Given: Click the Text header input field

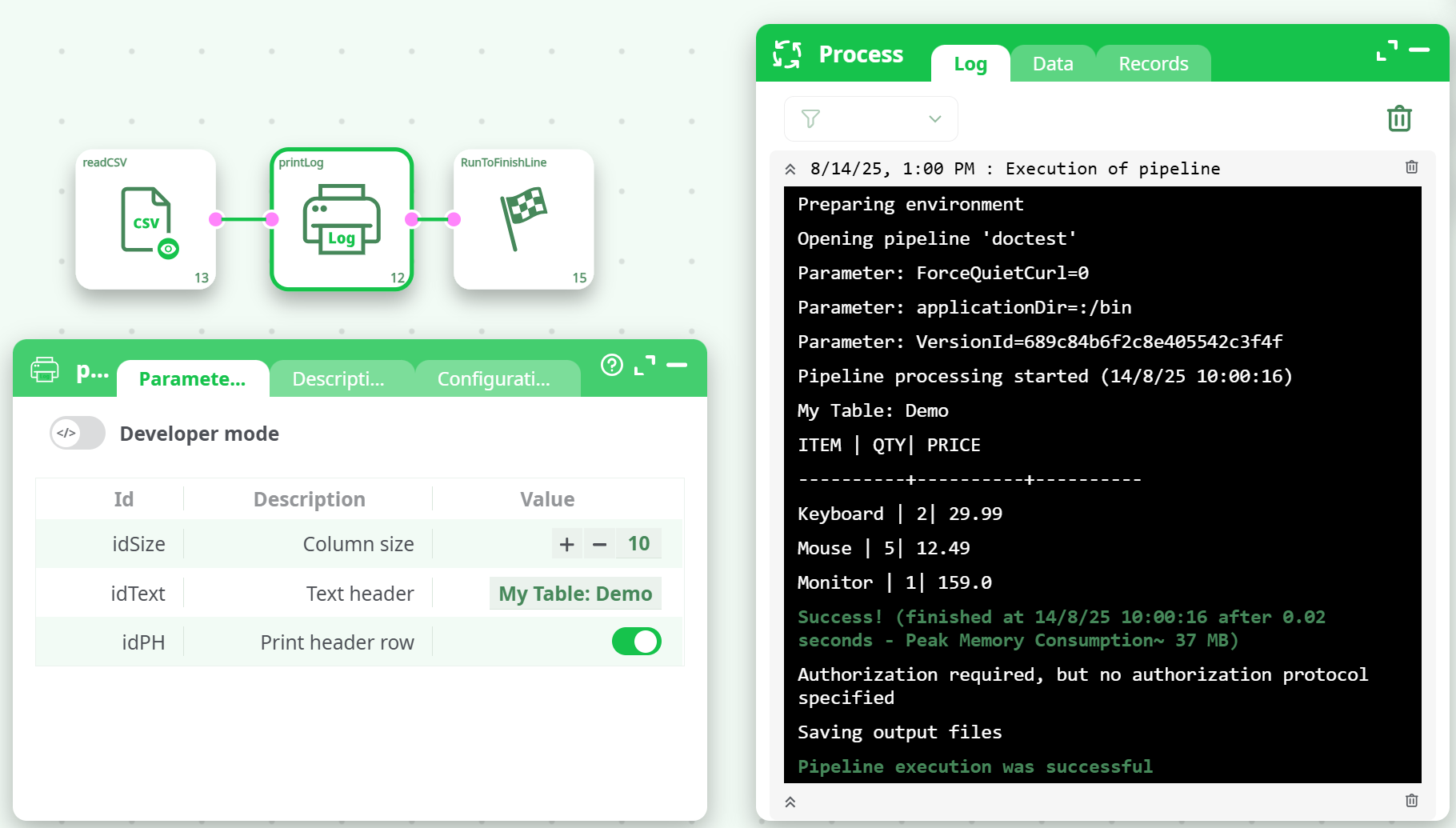Looking at the screenshot, I should (x=575, y=594).
